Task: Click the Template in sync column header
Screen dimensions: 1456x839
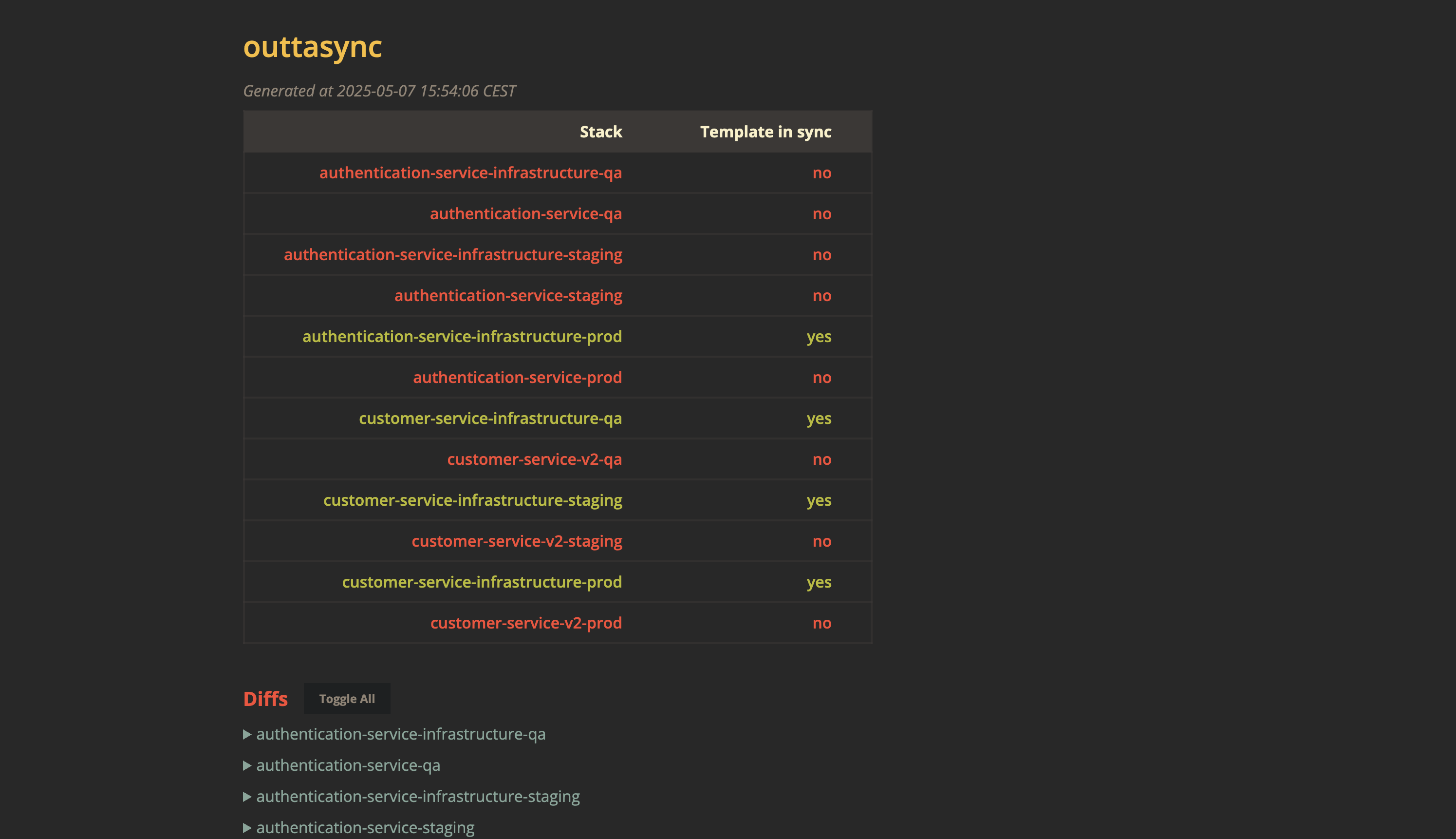Action: coord(765,132)
